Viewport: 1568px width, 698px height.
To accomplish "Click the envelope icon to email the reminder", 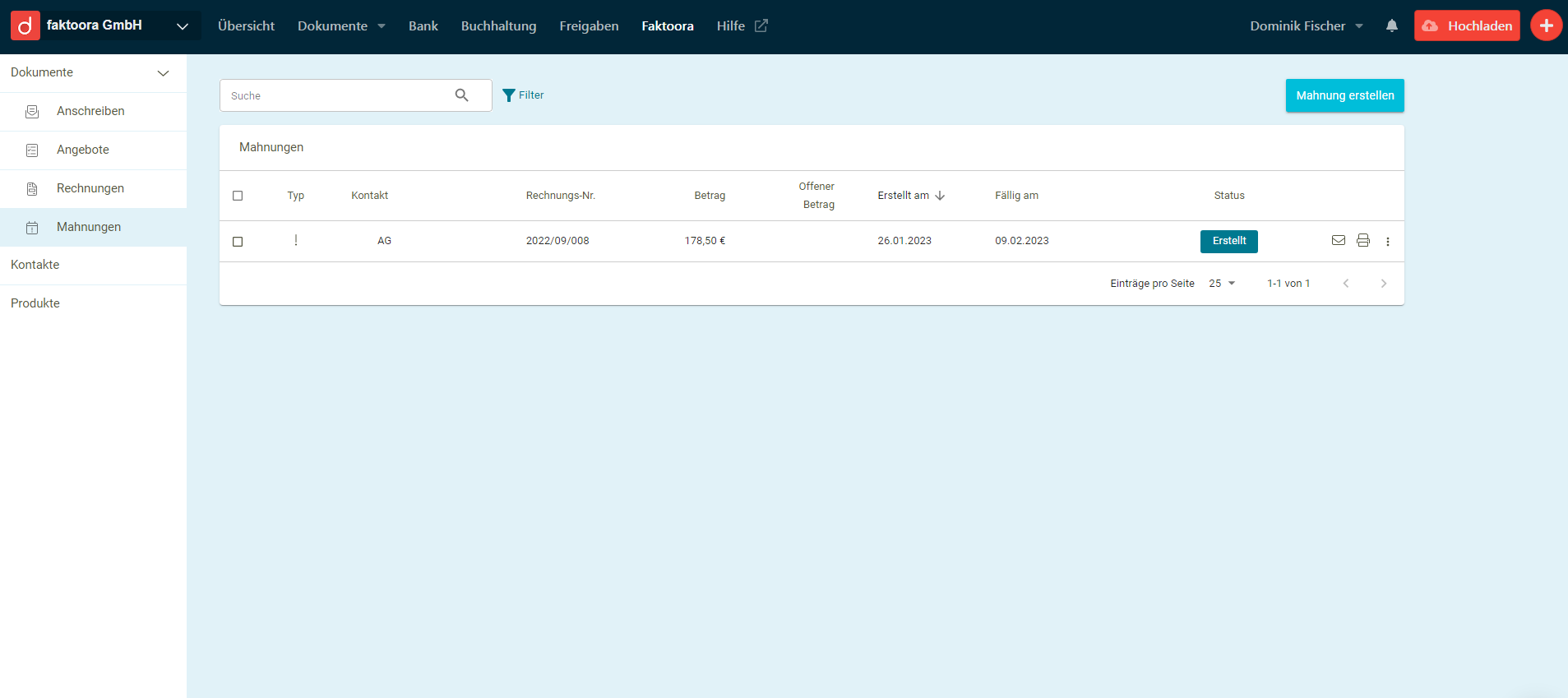I will (x=1338, y=241).
